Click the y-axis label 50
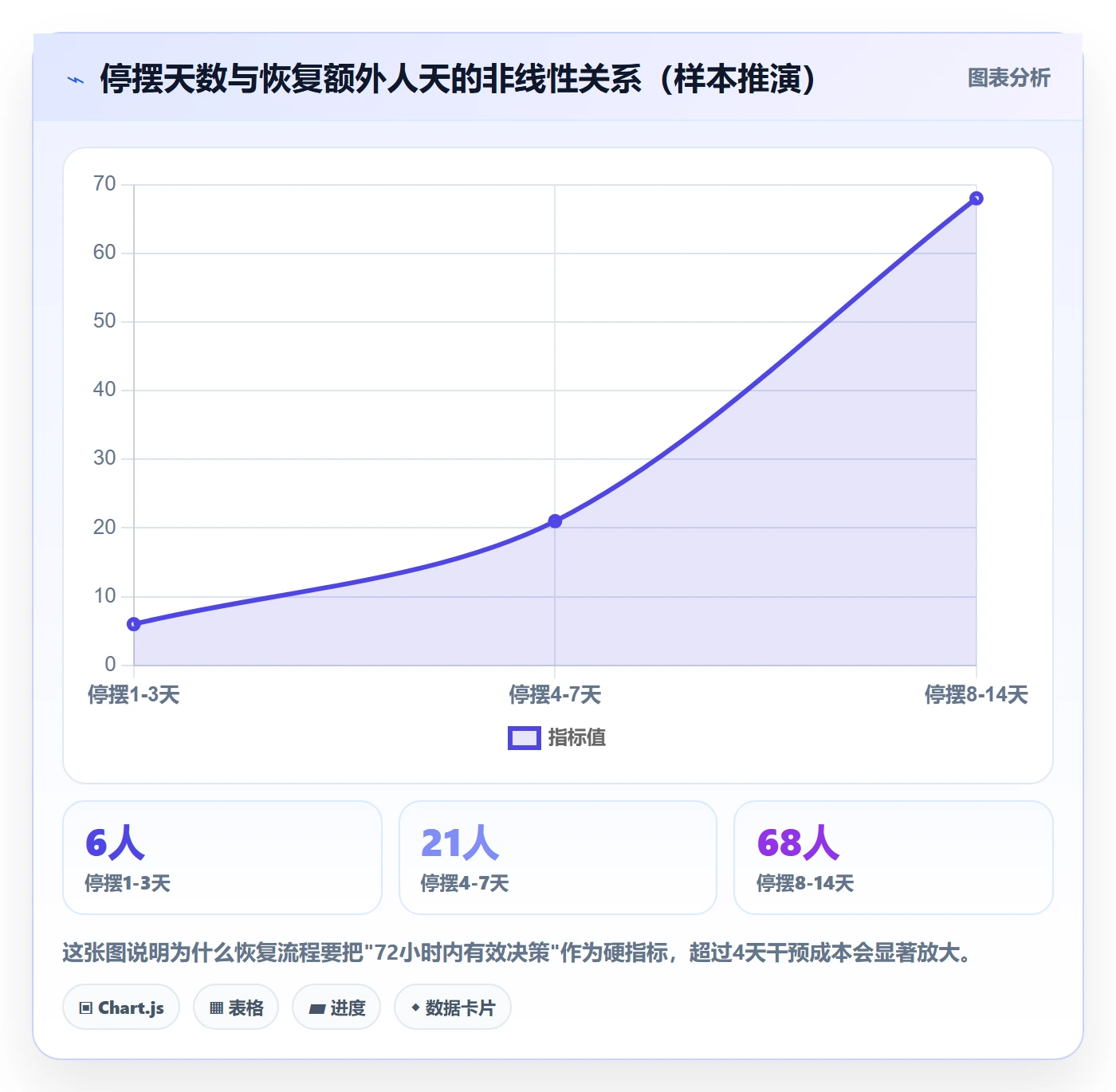The image size is (1116, 1092). pos(104,321)
